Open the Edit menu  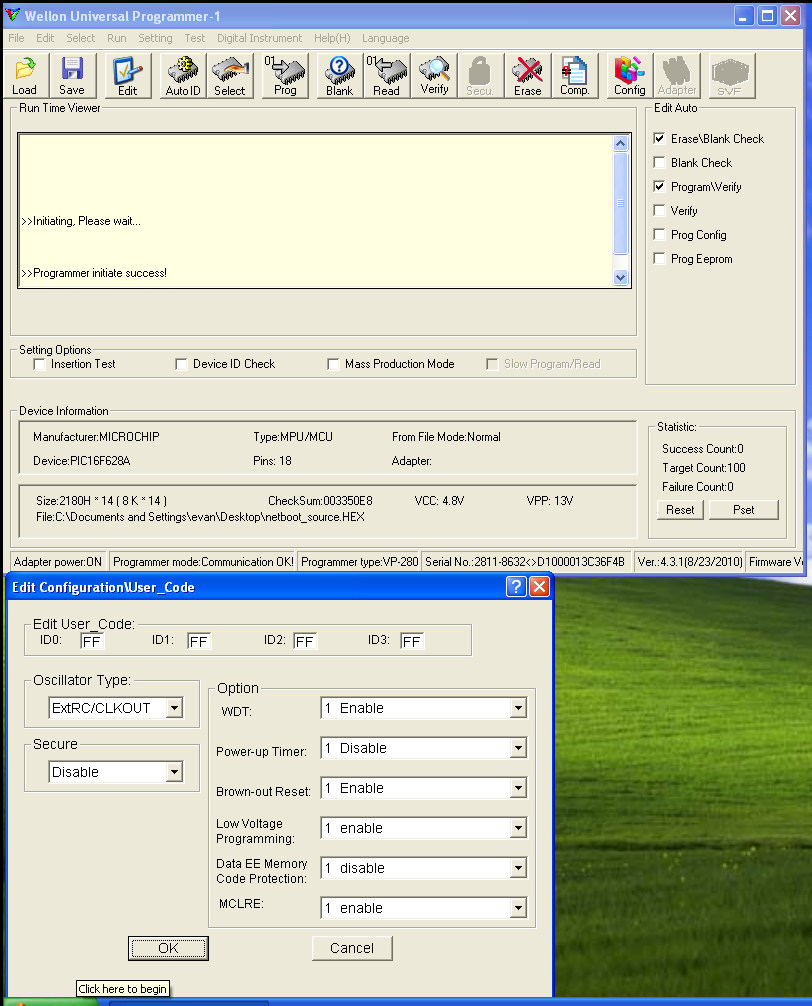pyautogui.click(x=45, y=38)
